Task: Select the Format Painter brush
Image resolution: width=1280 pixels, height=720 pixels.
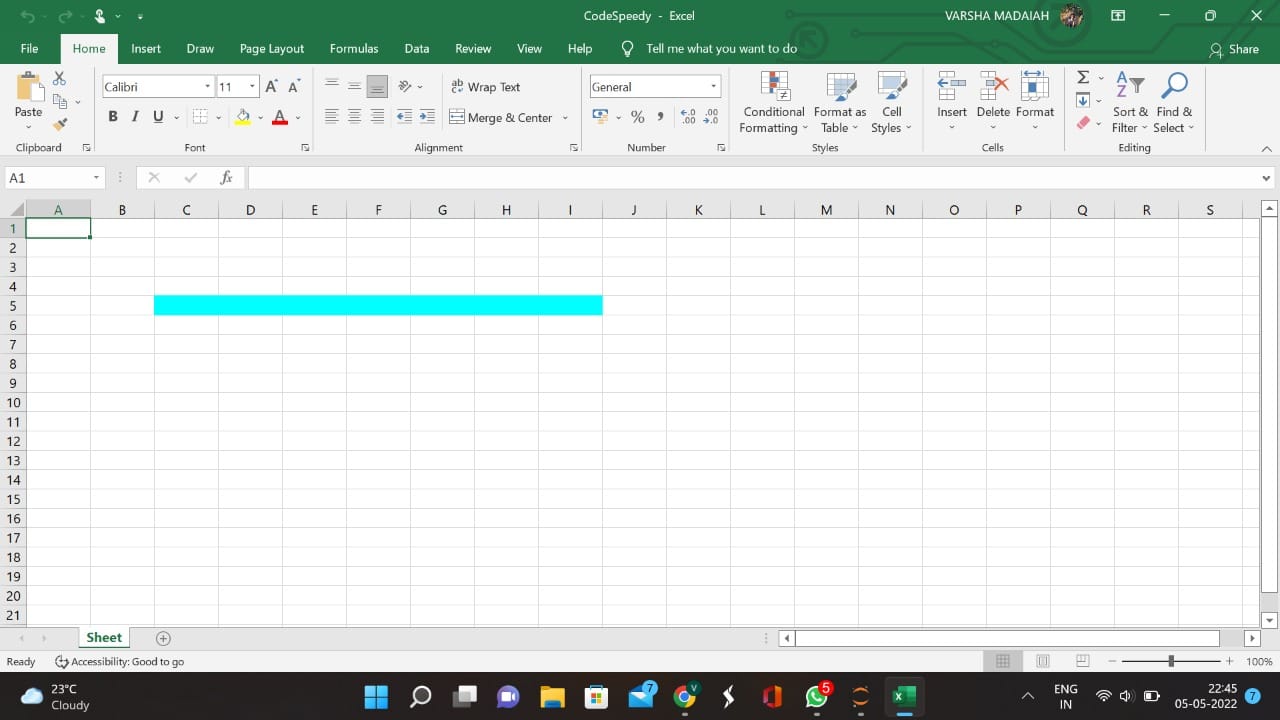Action: (59, 124)
